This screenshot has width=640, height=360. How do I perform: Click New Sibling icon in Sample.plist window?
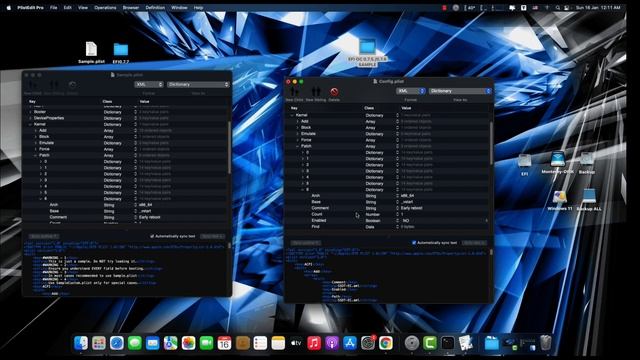(54, 85)
